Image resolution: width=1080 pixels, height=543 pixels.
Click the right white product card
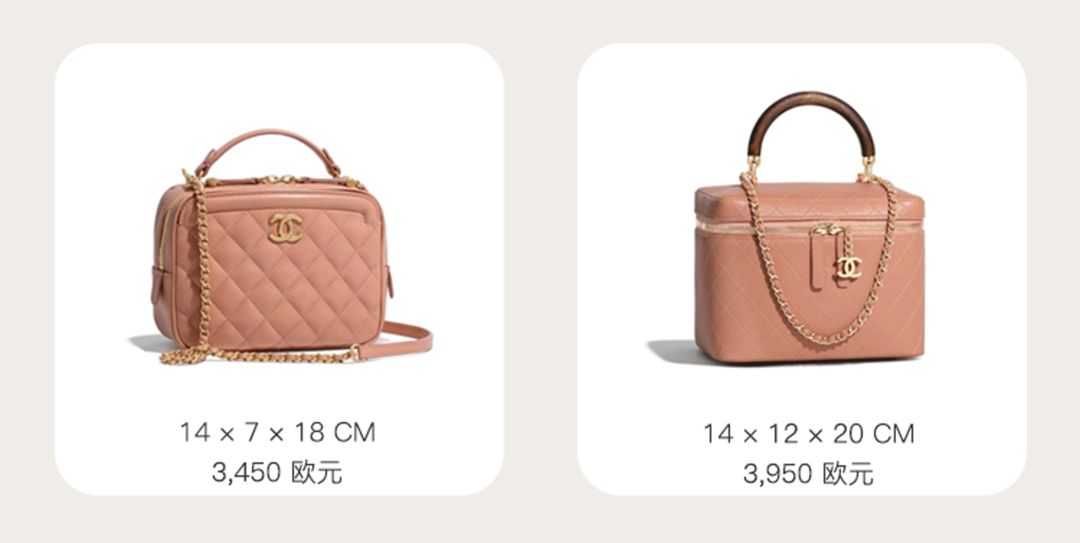(802, 269)
